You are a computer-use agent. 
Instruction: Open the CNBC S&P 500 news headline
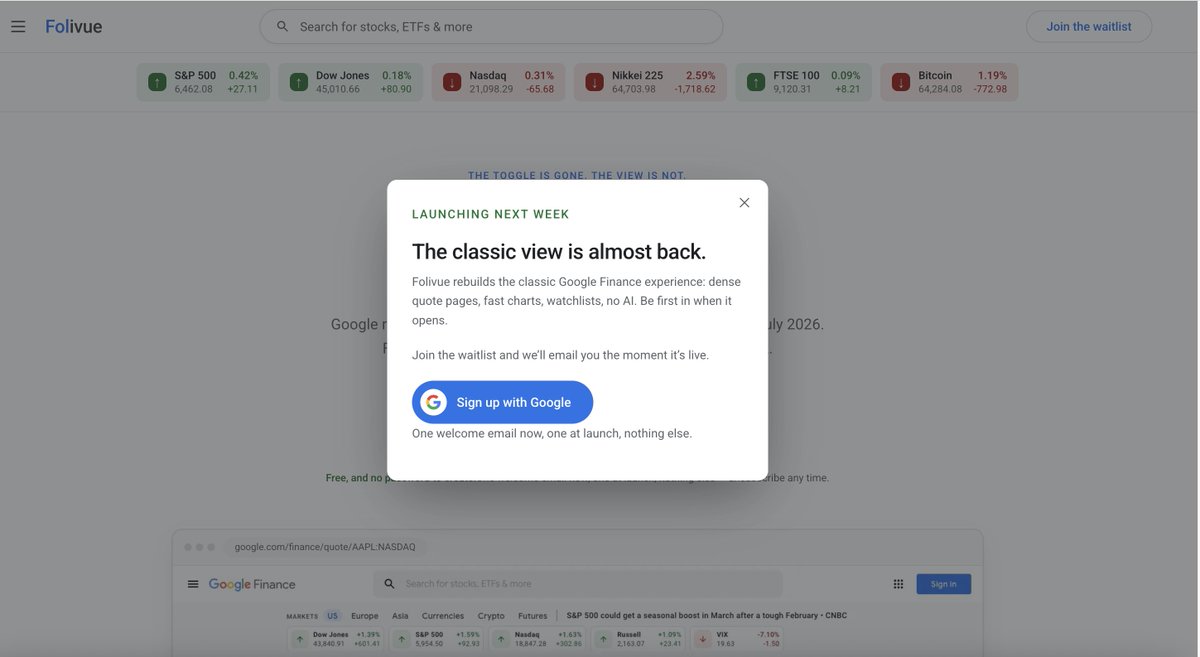pyautogui.click(x=707, y=616)
